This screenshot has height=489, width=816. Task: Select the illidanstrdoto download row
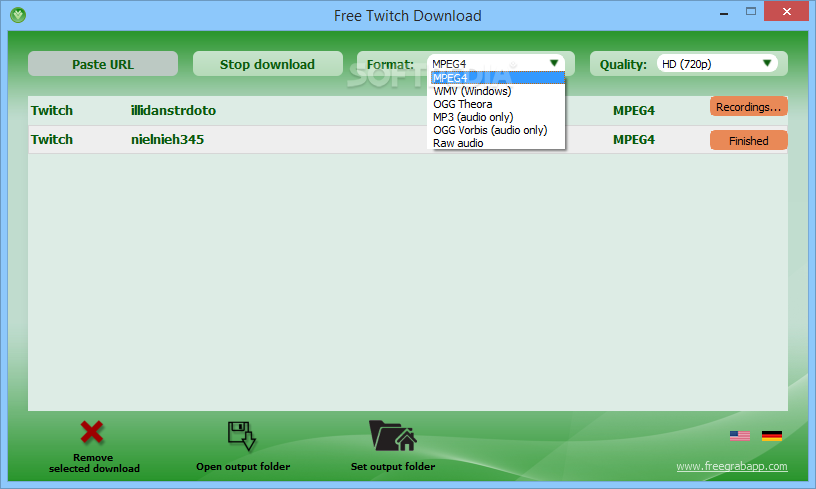(407, 110)
